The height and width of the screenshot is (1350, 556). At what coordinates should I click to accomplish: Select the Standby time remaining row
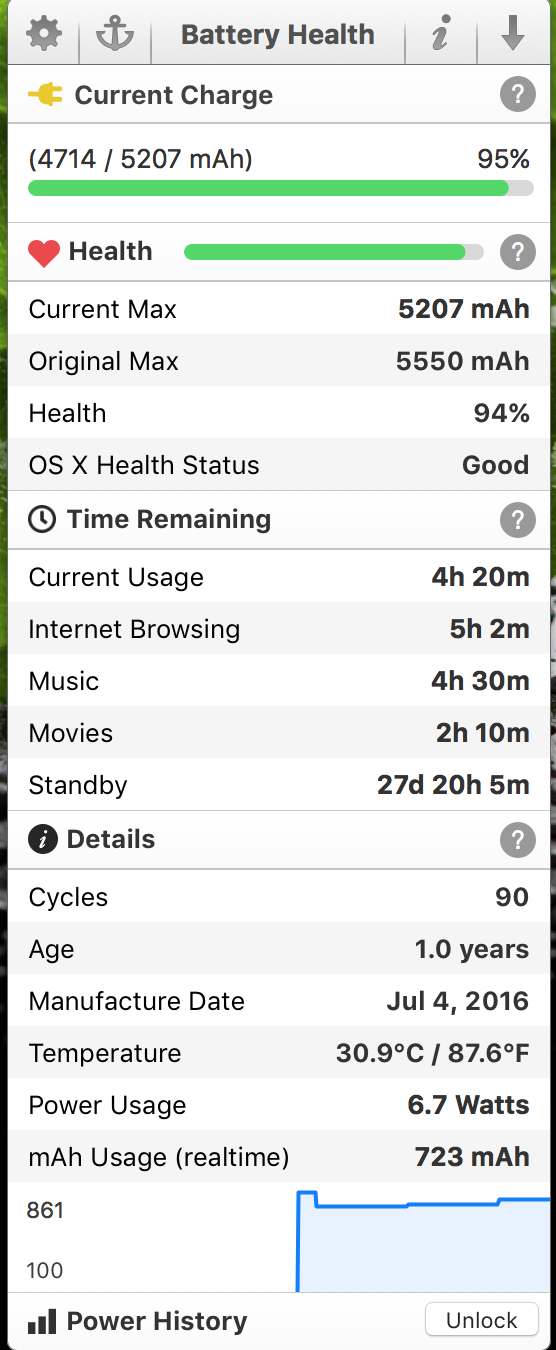pyautogui.click(x=279, y=785)
